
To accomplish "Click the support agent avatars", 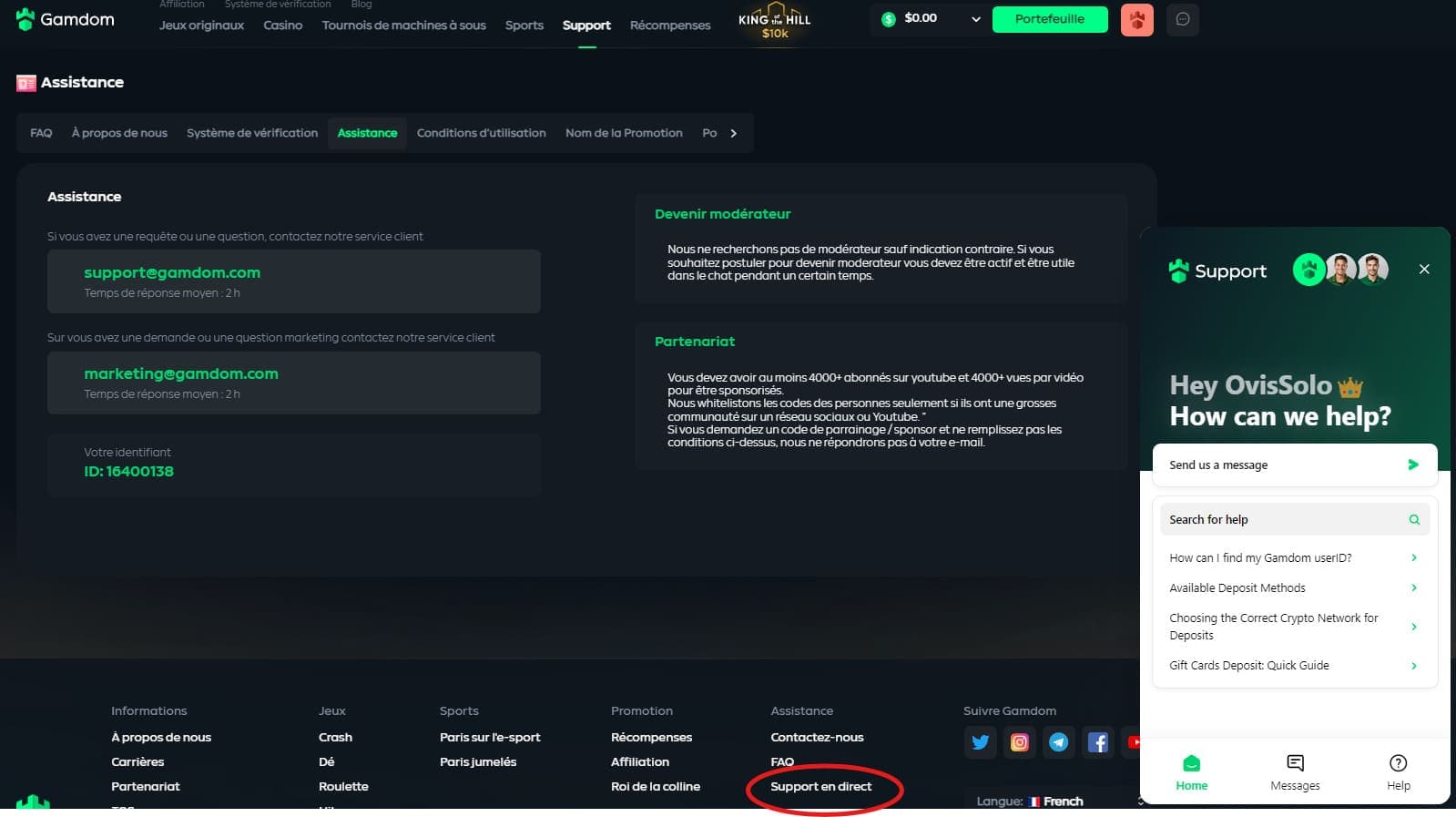I will (1340, 270).
